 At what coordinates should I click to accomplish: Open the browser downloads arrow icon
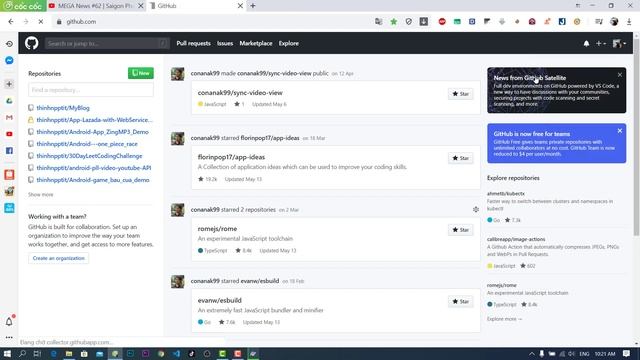[629, 22]
